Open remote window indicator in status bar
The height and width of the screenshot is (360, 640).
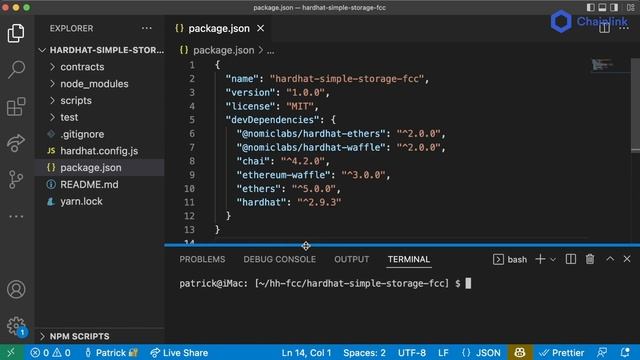click(x=11, y=352)
